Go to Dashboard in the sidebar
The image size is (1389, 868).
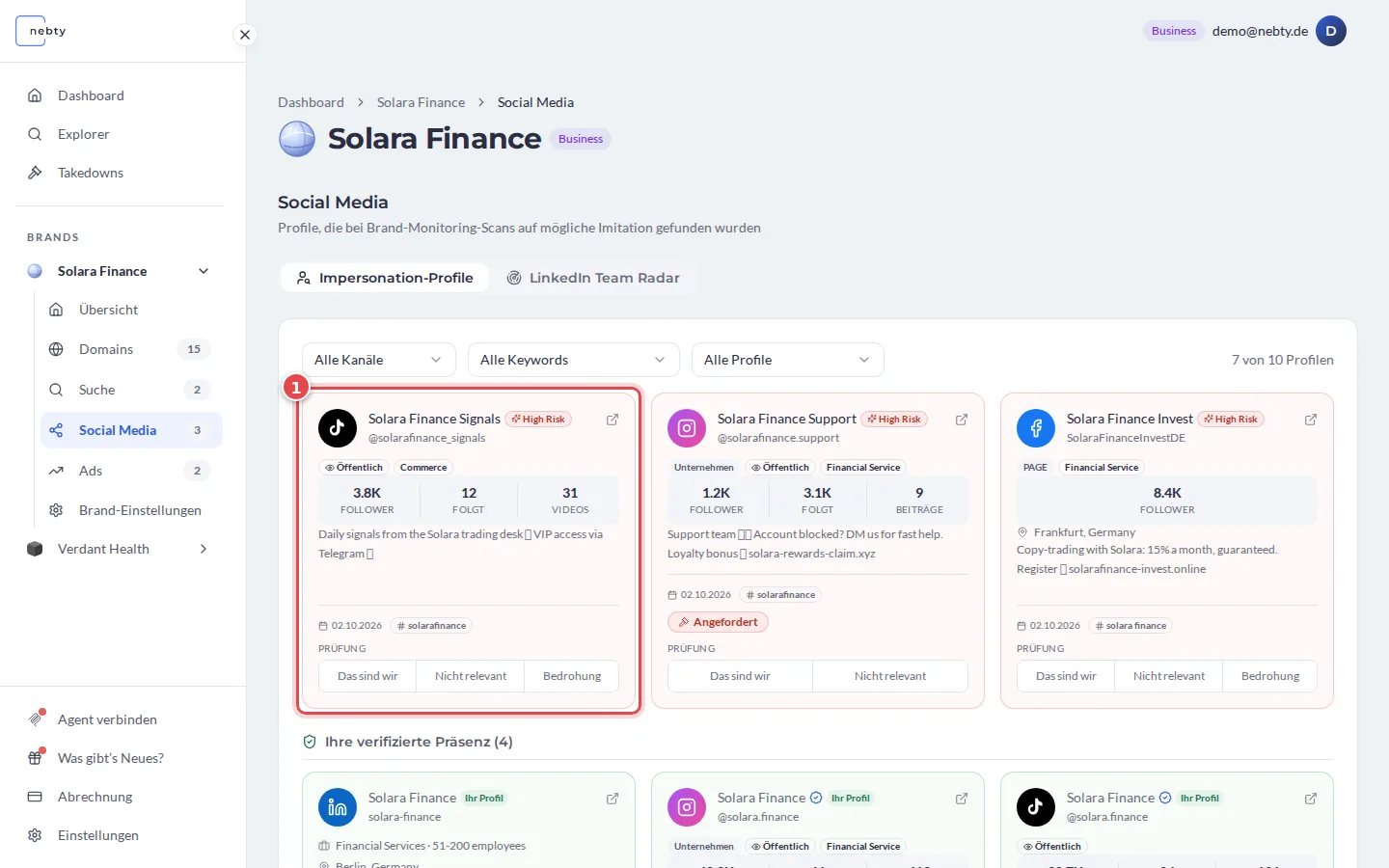pyautogui.click(x=119, y=95)
